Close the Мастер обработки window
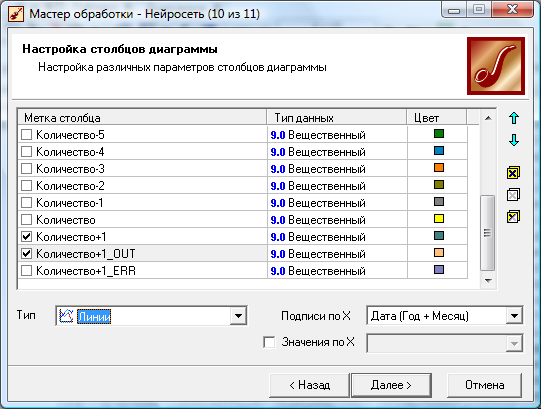The image size is (541, 409). (x=512, y=10)
